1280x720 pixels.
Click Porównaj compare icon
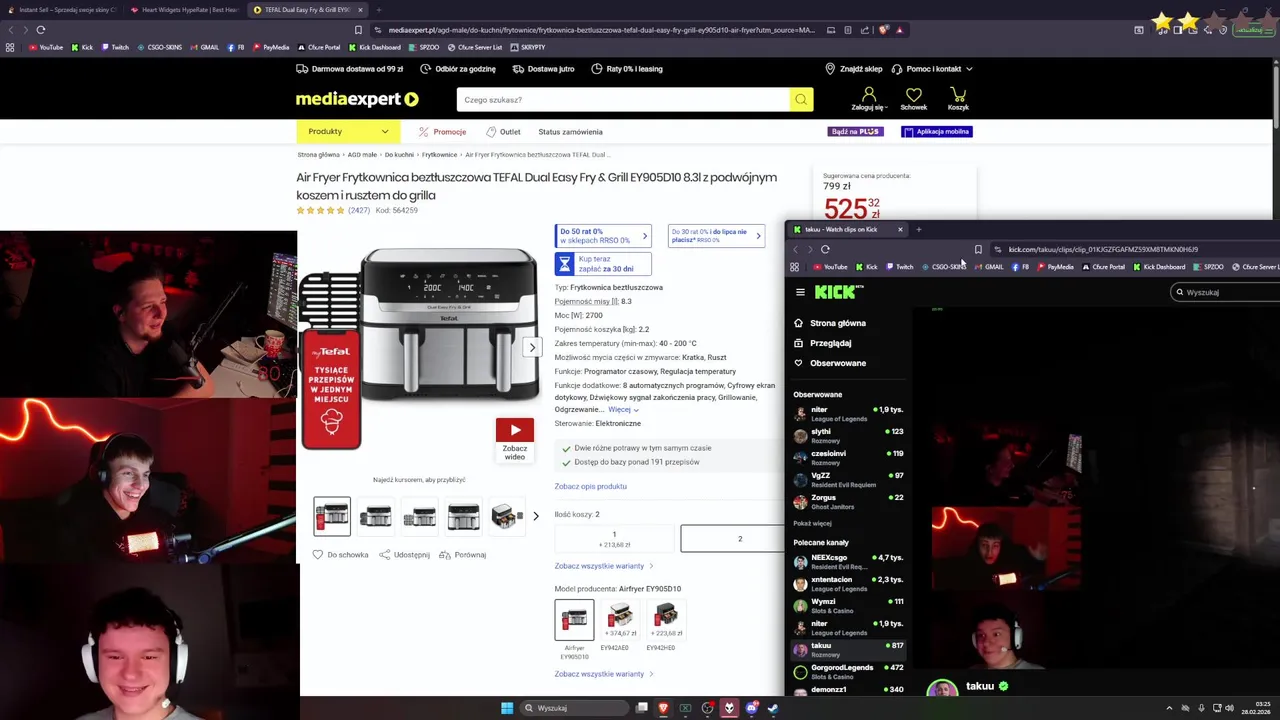coord(462,555)
